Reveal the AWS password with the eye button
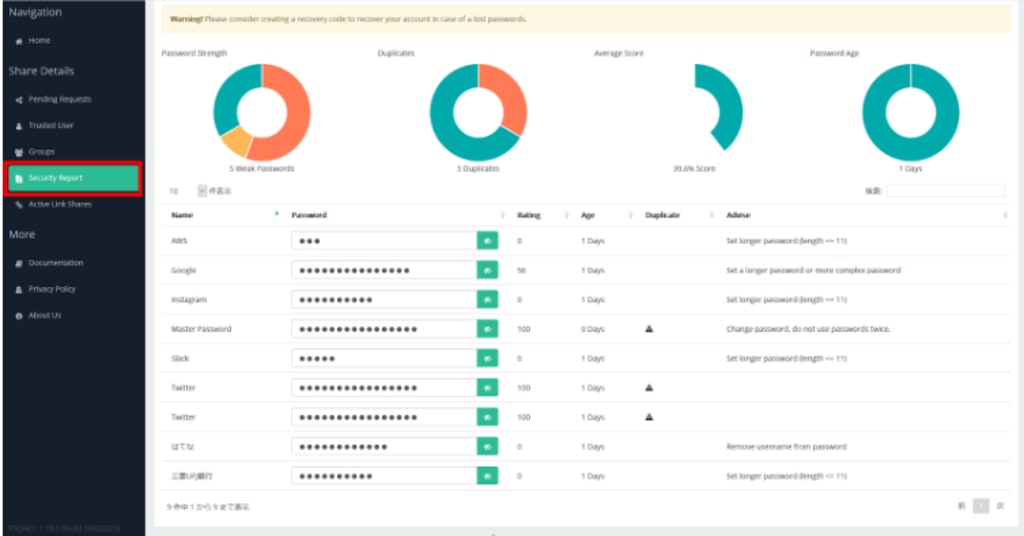The width and height of the screenshot is (1024, 536). [x=487, y=241]
